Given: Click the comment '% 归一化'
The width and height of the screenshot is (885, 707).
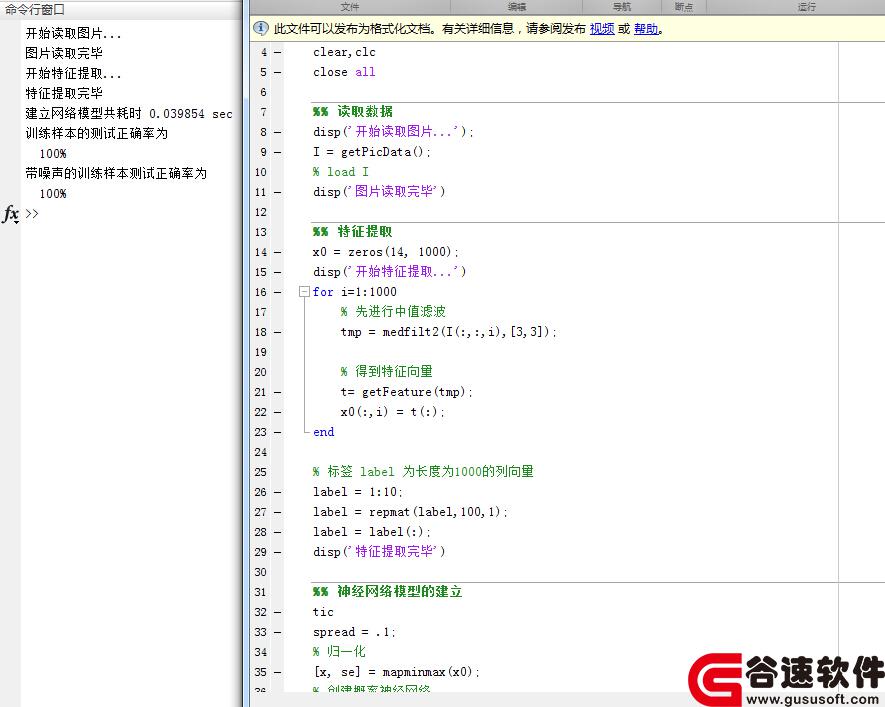Looking at the screenshot, I should 339,652.
